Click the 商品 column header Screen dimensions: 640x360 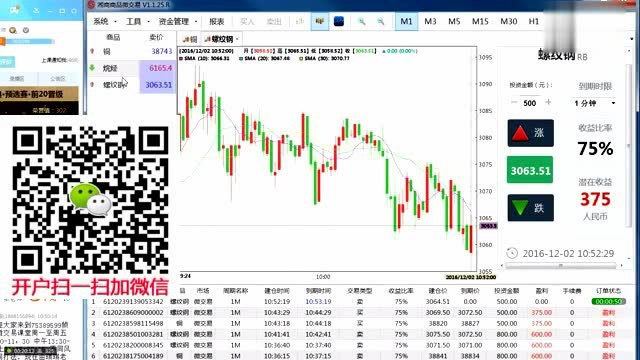(113, 37)
